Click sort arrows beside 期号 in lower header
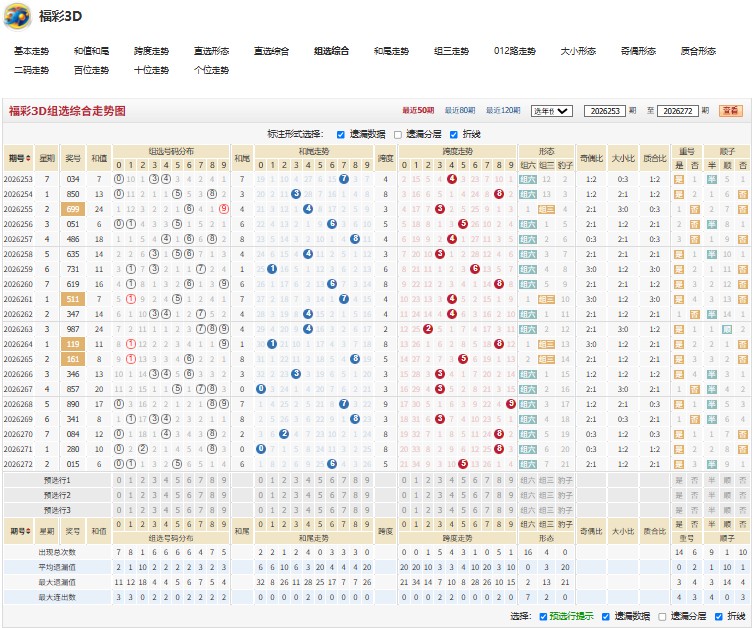 [28, 531]
